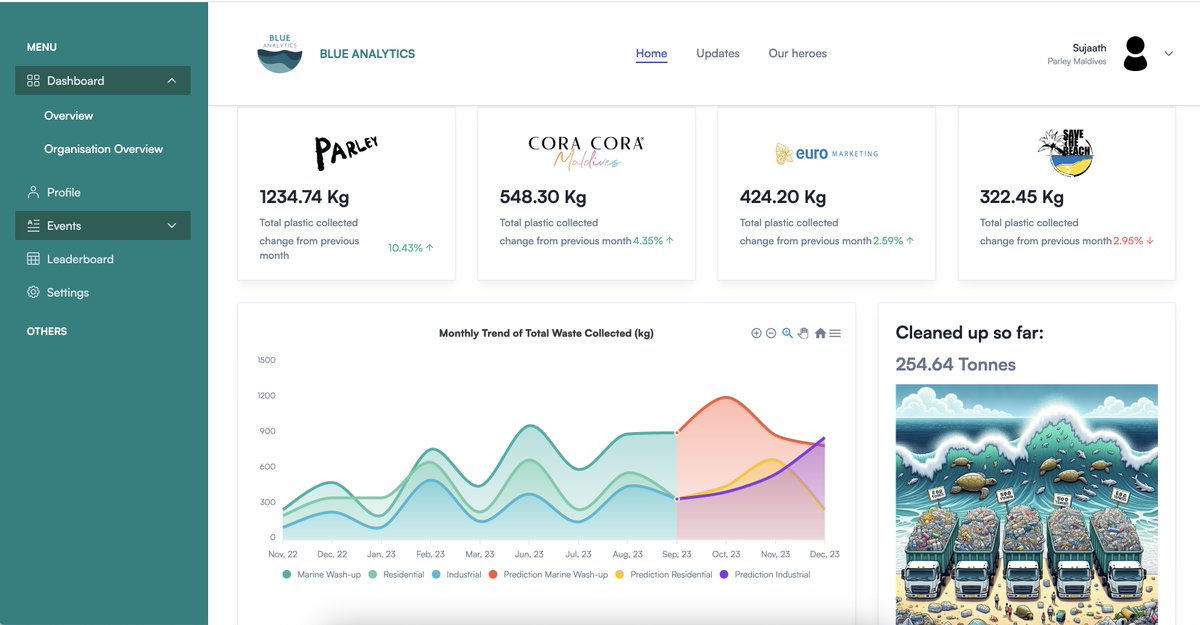The image size is (1200, 625).
Task: Click the 424.20 Kg value
Action: [x=783, y=197]
